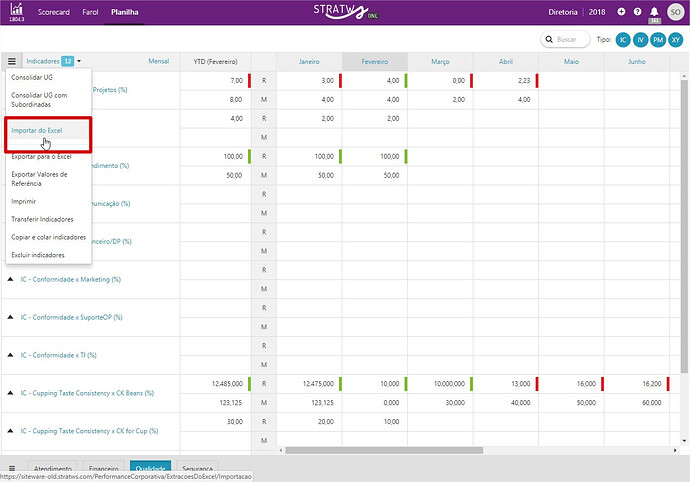
Task: Switch to the Scorecard tab
Action: click(x=53, y=12)
